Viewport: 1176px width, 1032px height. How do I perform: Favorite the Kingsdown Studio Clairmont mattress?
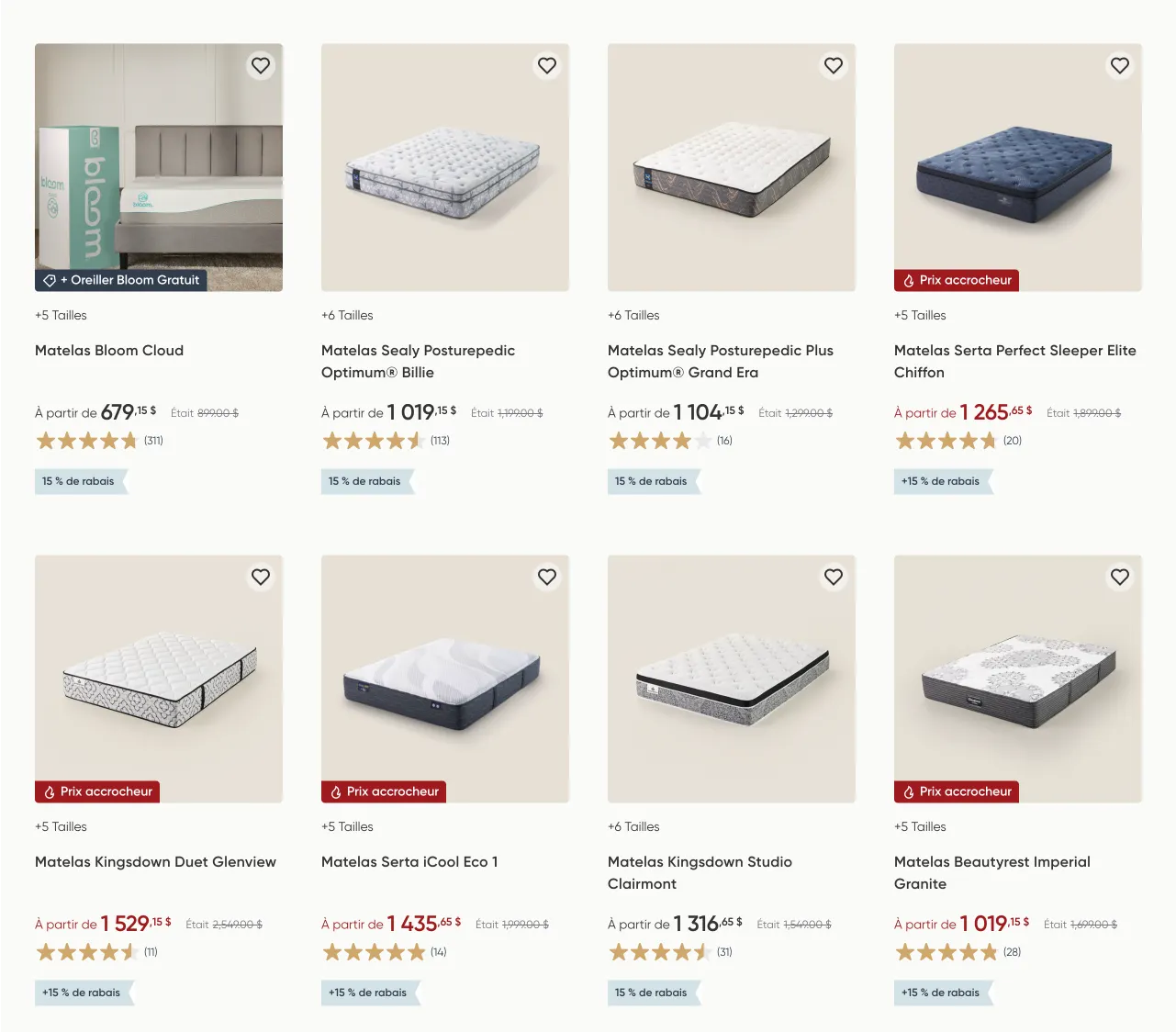coord(834,578)
